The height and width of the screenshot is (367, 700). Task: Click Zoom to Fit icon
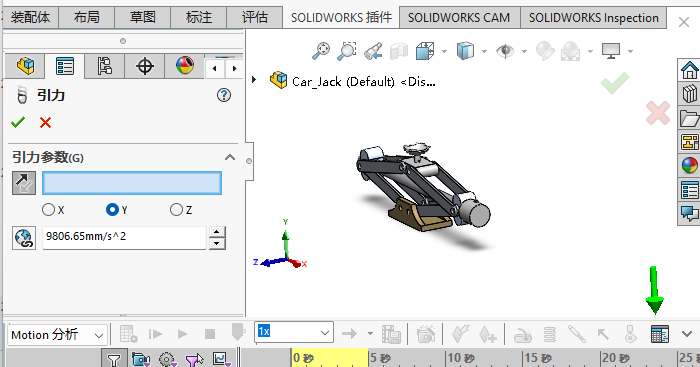click(321, 51)
